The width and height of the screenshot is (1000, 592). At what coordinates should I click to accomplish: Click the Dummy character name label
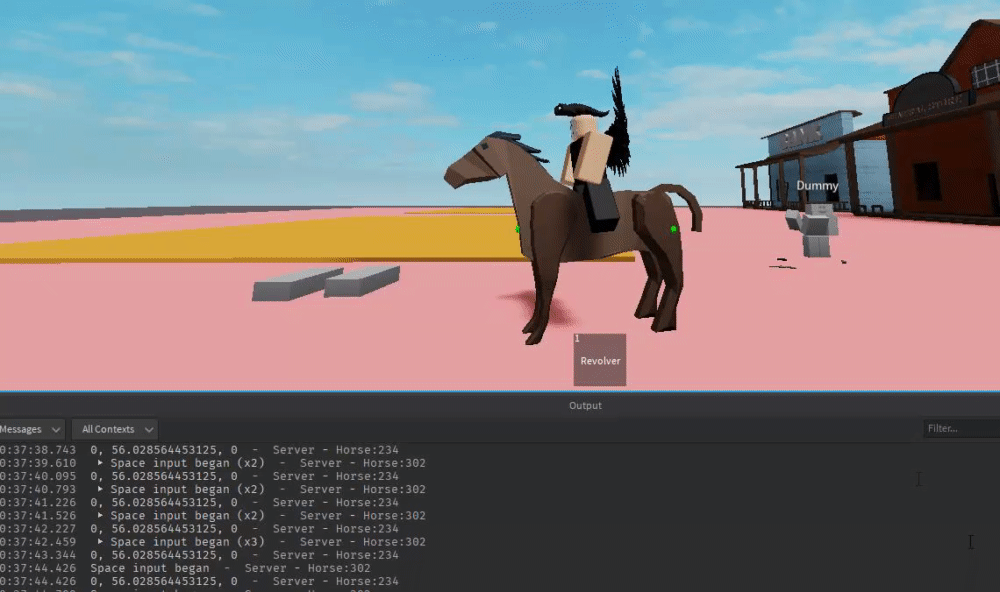pyautogui.click(x=817, y=186)
